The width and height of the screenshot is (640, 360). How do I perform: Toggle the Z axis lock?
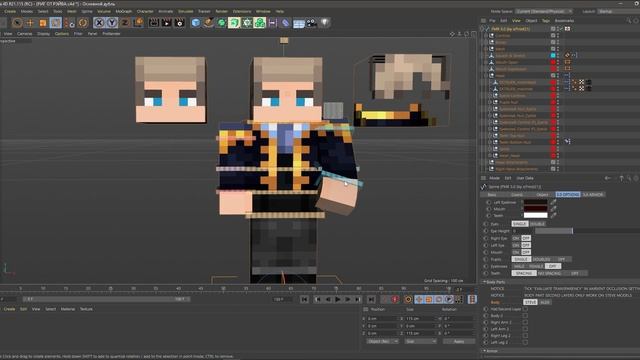(125, 23)
